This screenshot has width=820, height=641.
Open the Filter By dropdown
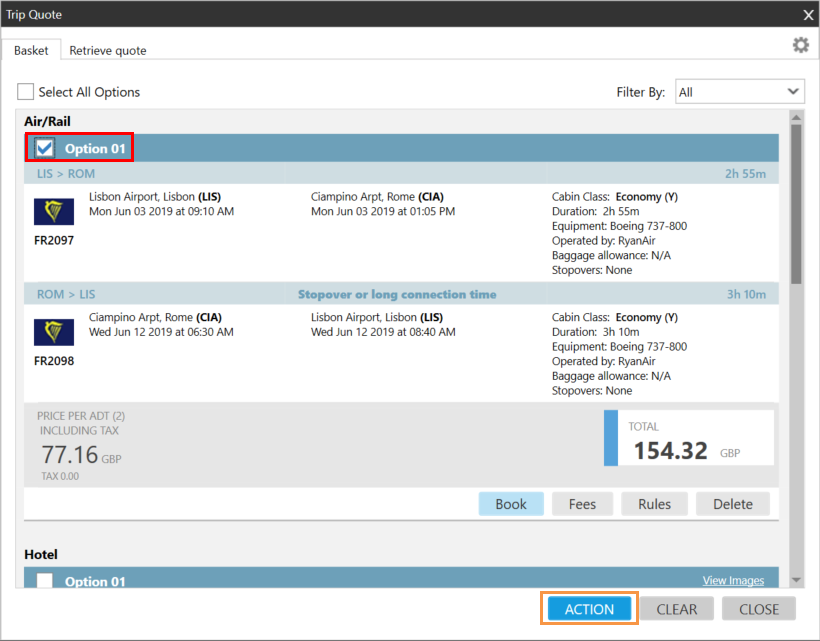[x=740, y=92]
